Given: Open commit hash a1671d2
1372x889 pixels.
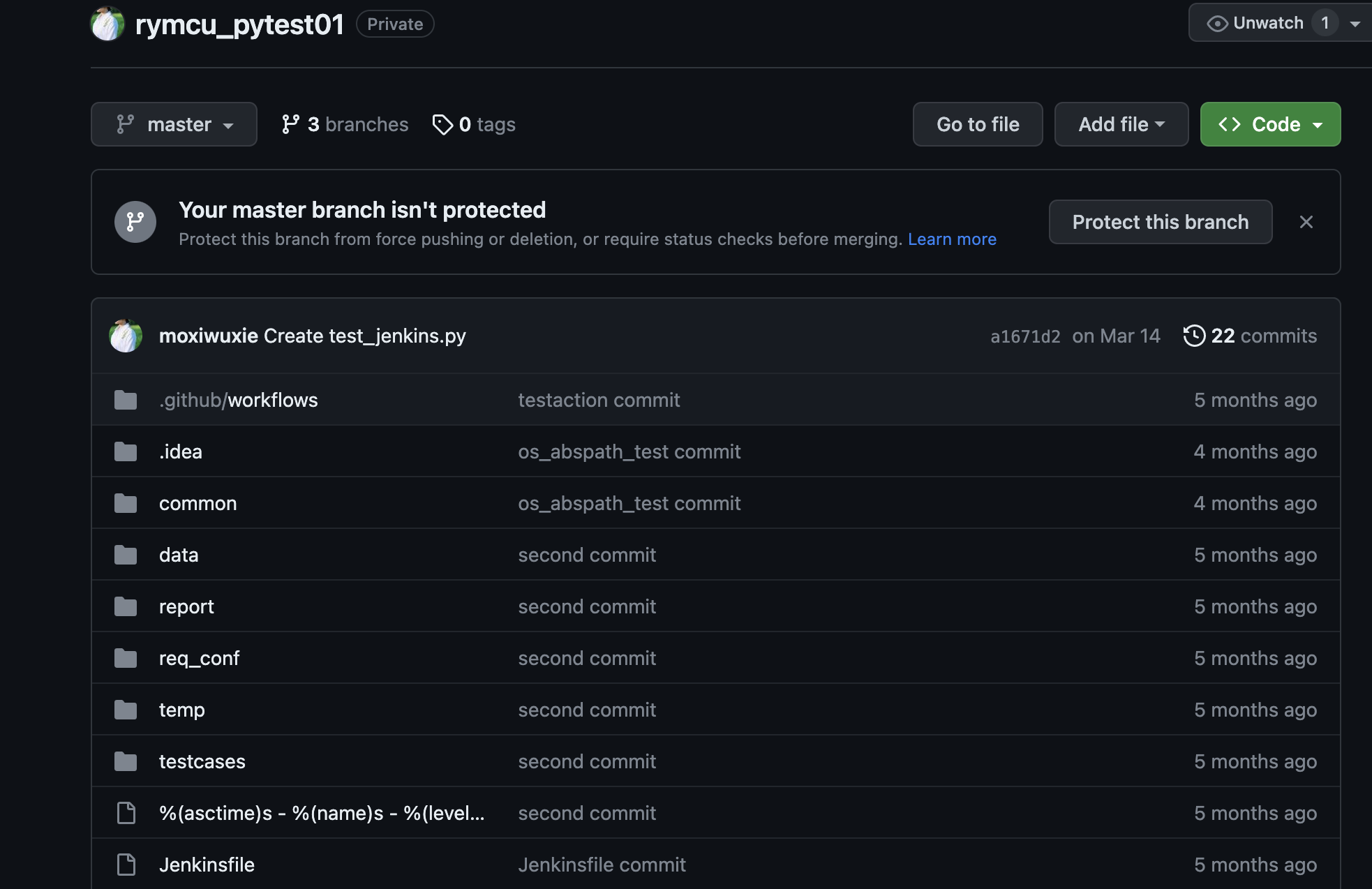Looking at the screenshot, I should click(1025, 336).
